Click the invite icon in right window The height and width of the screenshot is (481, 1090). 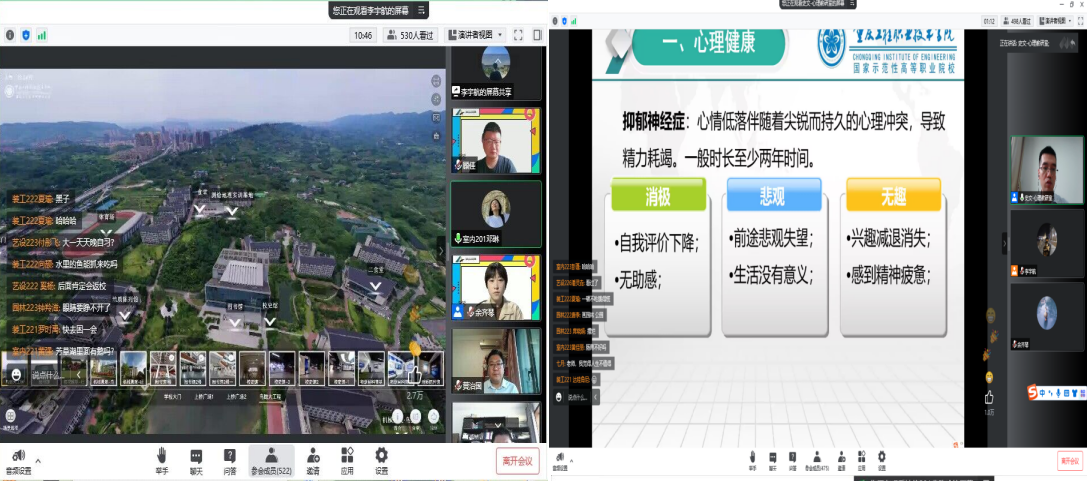pos(842,460)
